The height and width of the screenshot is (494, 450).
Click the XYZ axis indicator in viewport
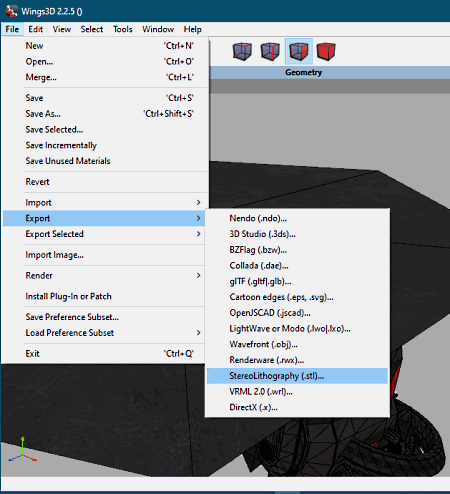pos(22,450)
